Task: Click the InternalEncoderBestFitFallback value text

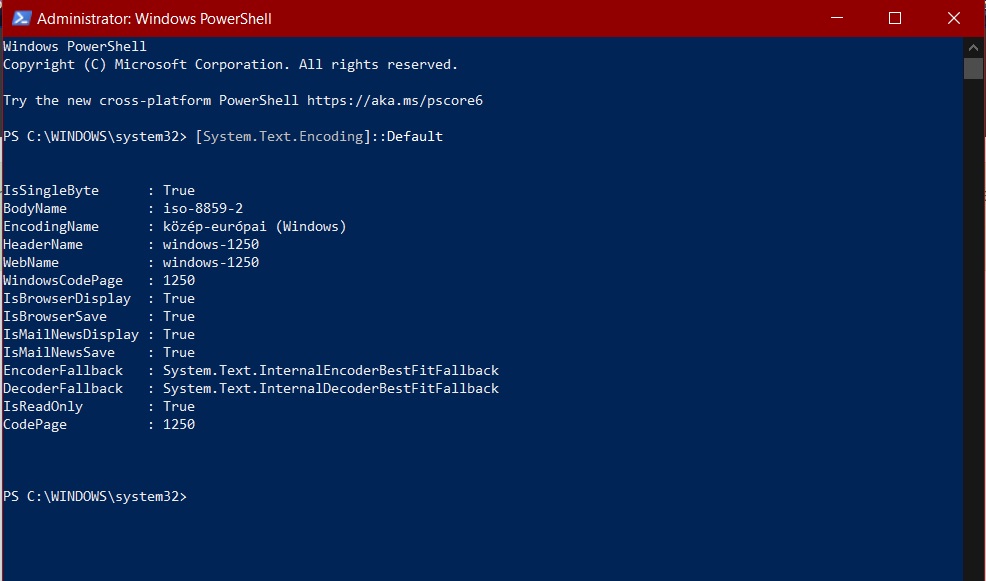Action: coord(331,370)
